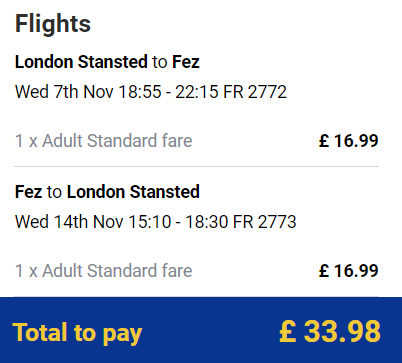The width and height of the screenshot is (402, 363).
Task: Select London Stansted to Fez route title
Action: [107, 62]
